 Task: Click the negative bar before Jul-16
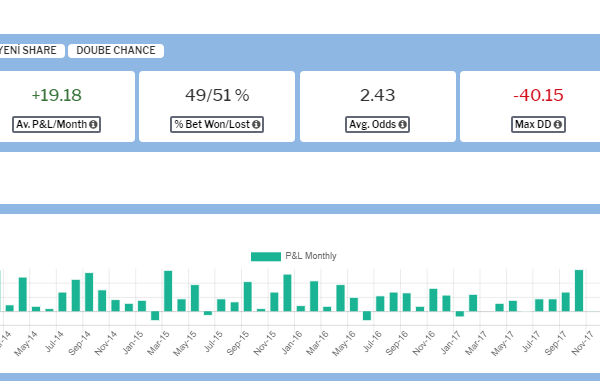point(367,315)
